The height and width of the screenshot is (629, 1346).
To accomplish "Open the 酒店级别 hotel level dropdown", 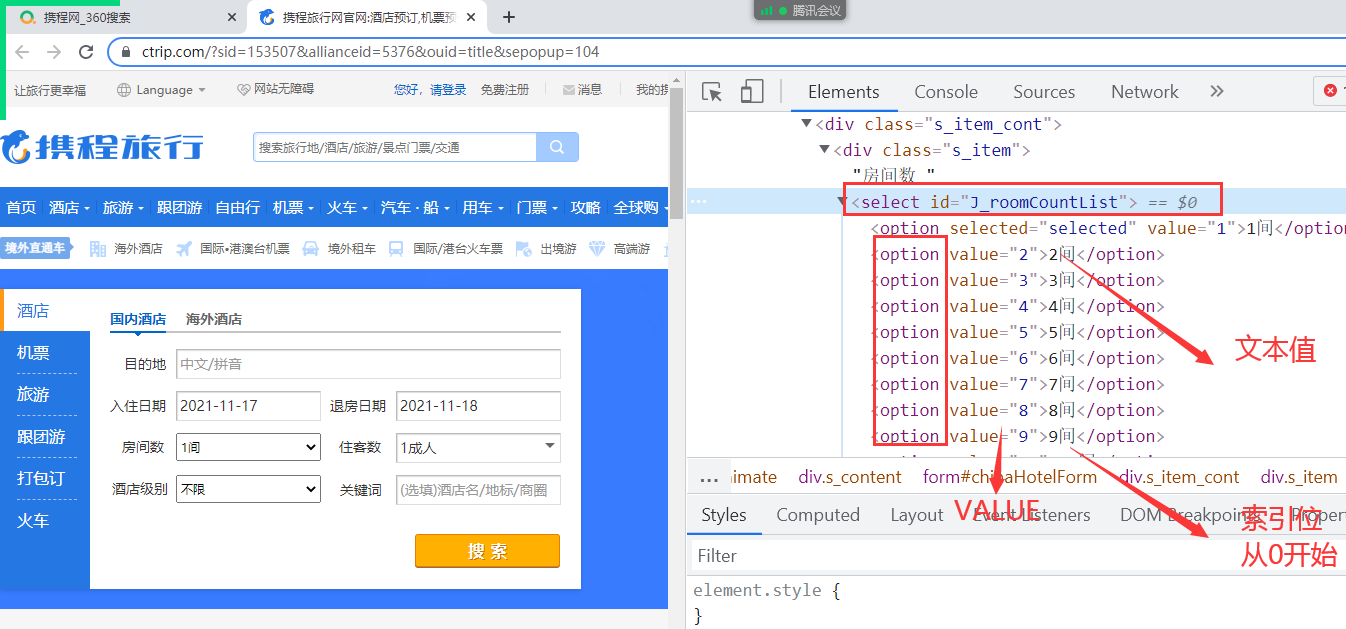I will [x=248, y=489].
